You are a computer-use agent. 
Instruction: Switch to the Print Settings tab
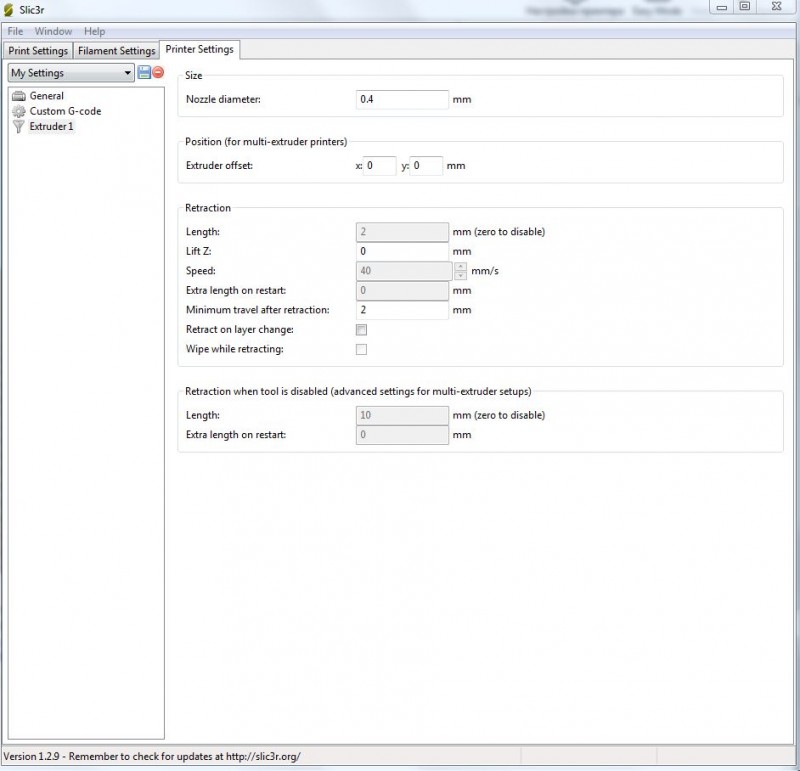point(38,51)
